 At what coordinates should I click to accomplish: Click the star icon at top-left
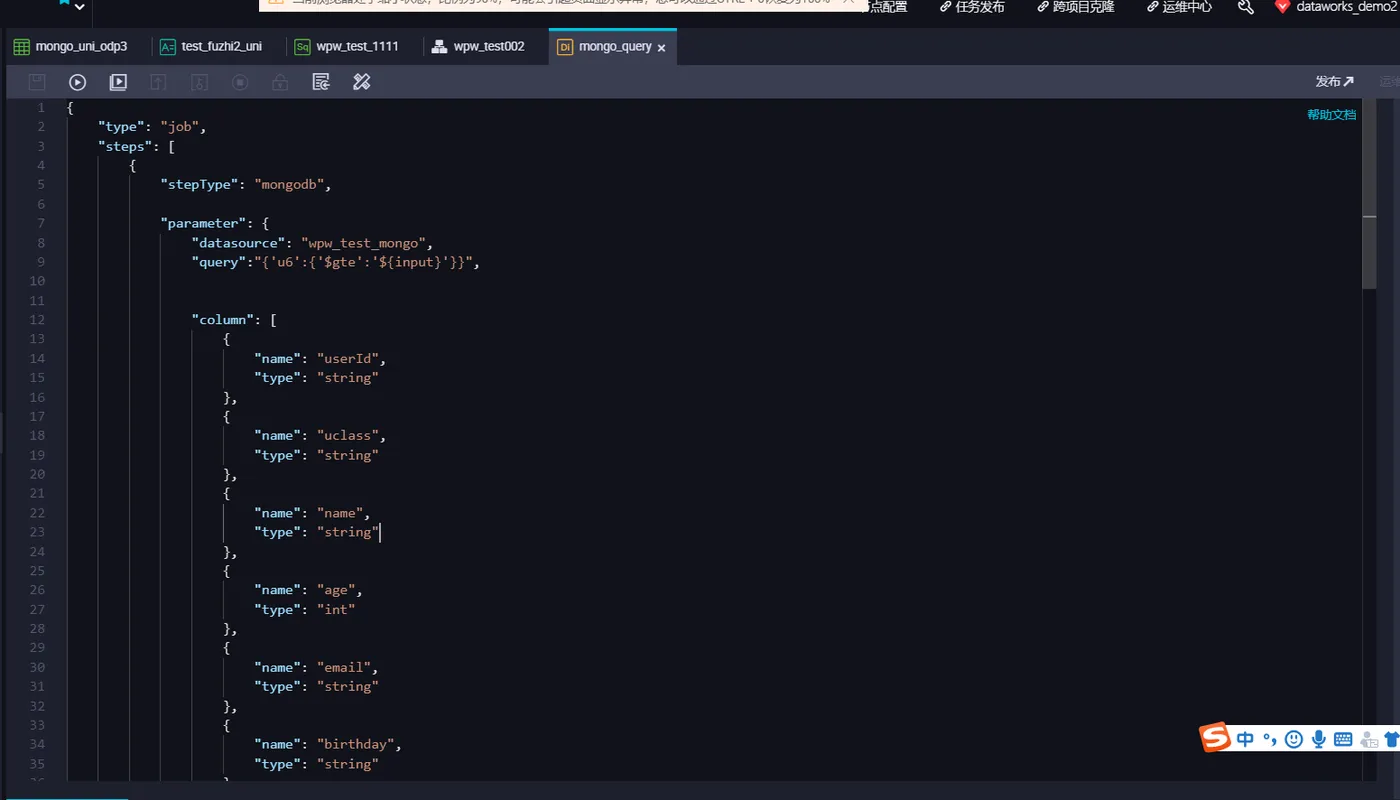point(64,3)
